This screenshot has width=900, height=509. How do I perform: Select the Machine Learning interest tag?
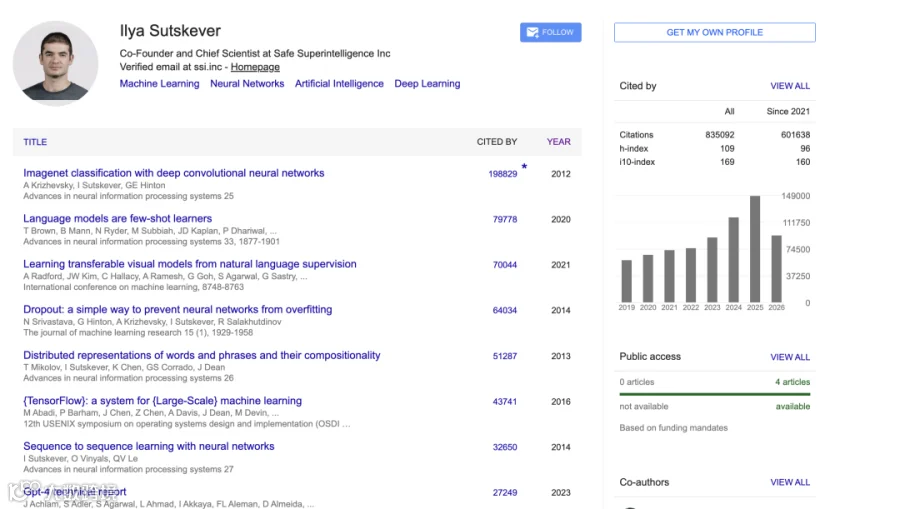[160, 84]
